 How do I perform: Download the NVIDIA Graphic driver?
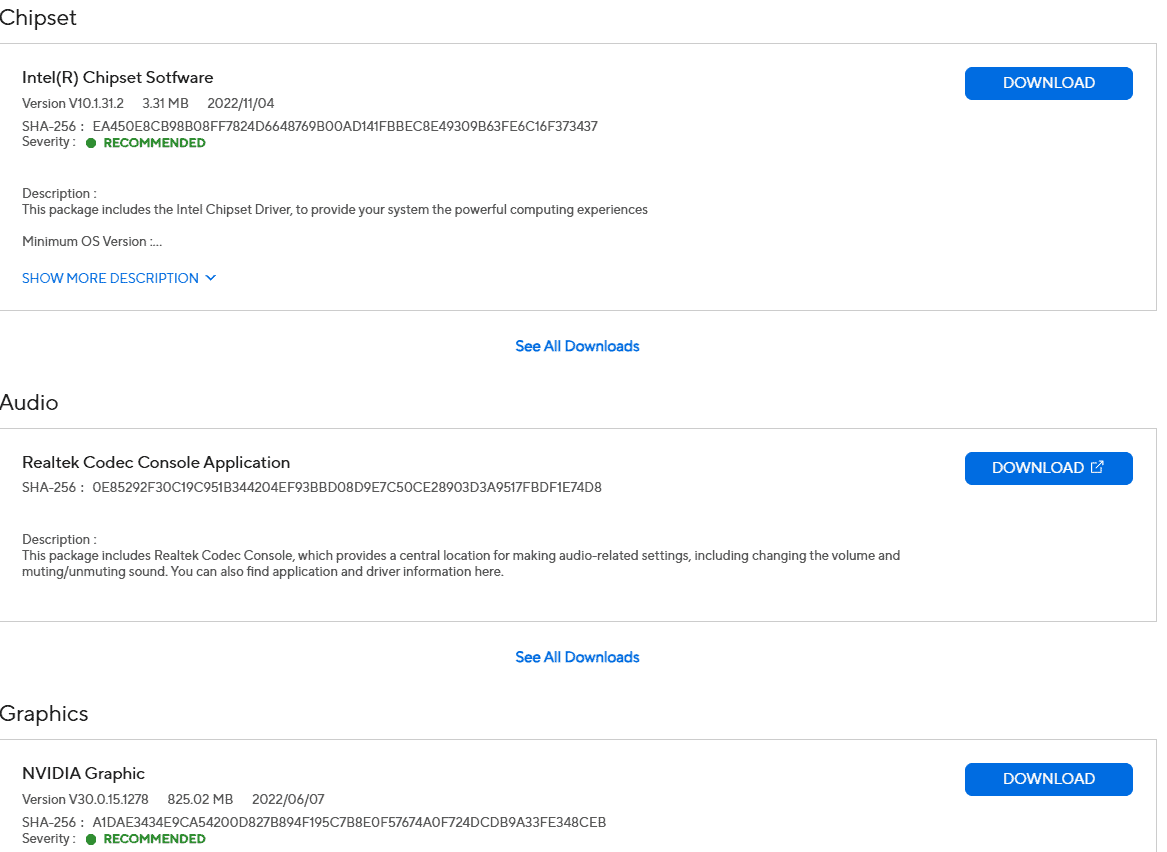point(1048,779)
